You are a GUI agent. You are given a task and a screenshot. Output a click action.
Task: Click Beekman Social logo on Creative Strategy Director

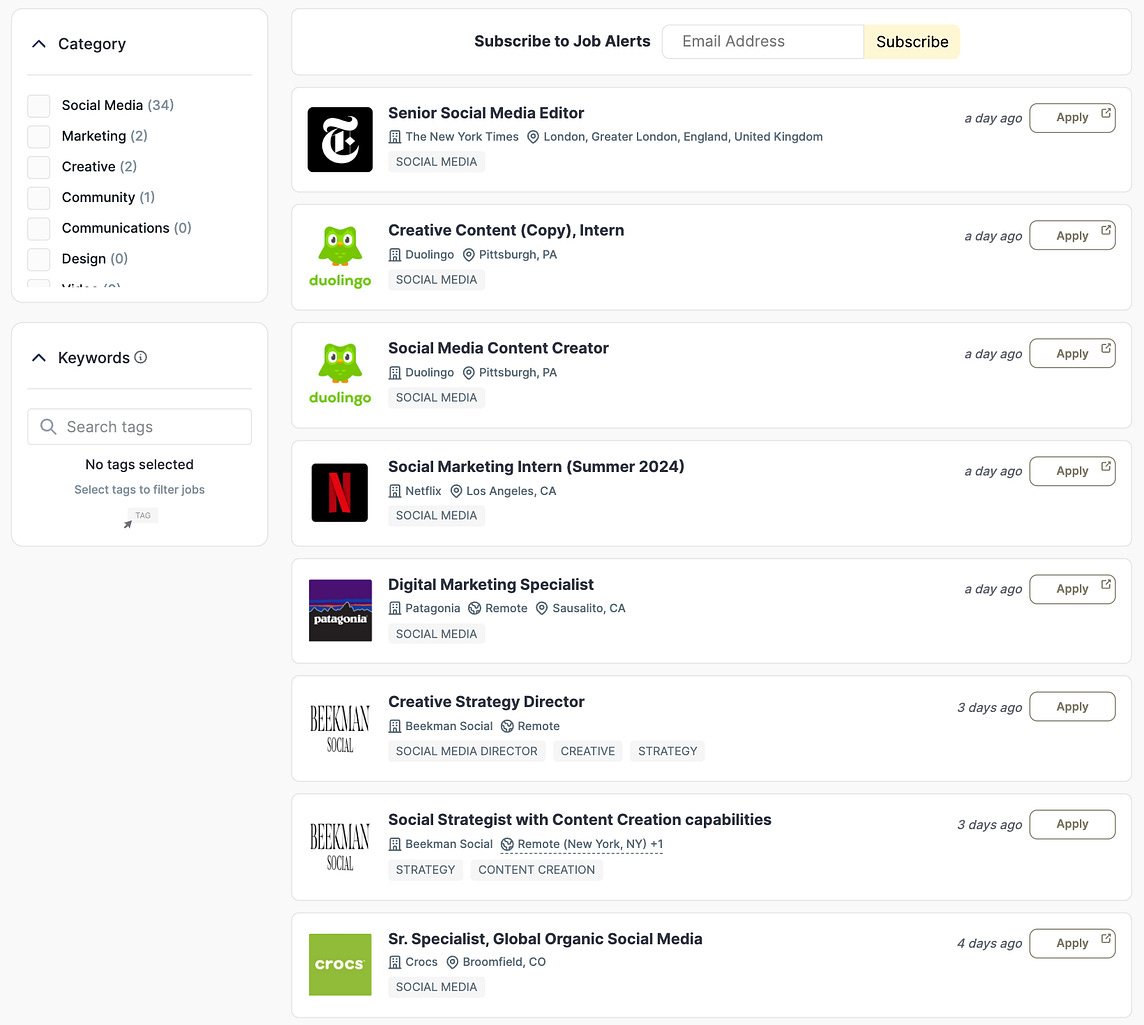pos(340,729)
